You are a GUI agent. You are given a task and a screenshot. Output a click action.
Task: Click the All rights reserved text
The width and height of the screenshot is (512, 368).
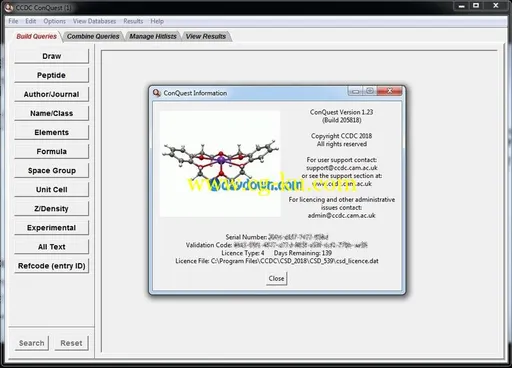point(342,144)
